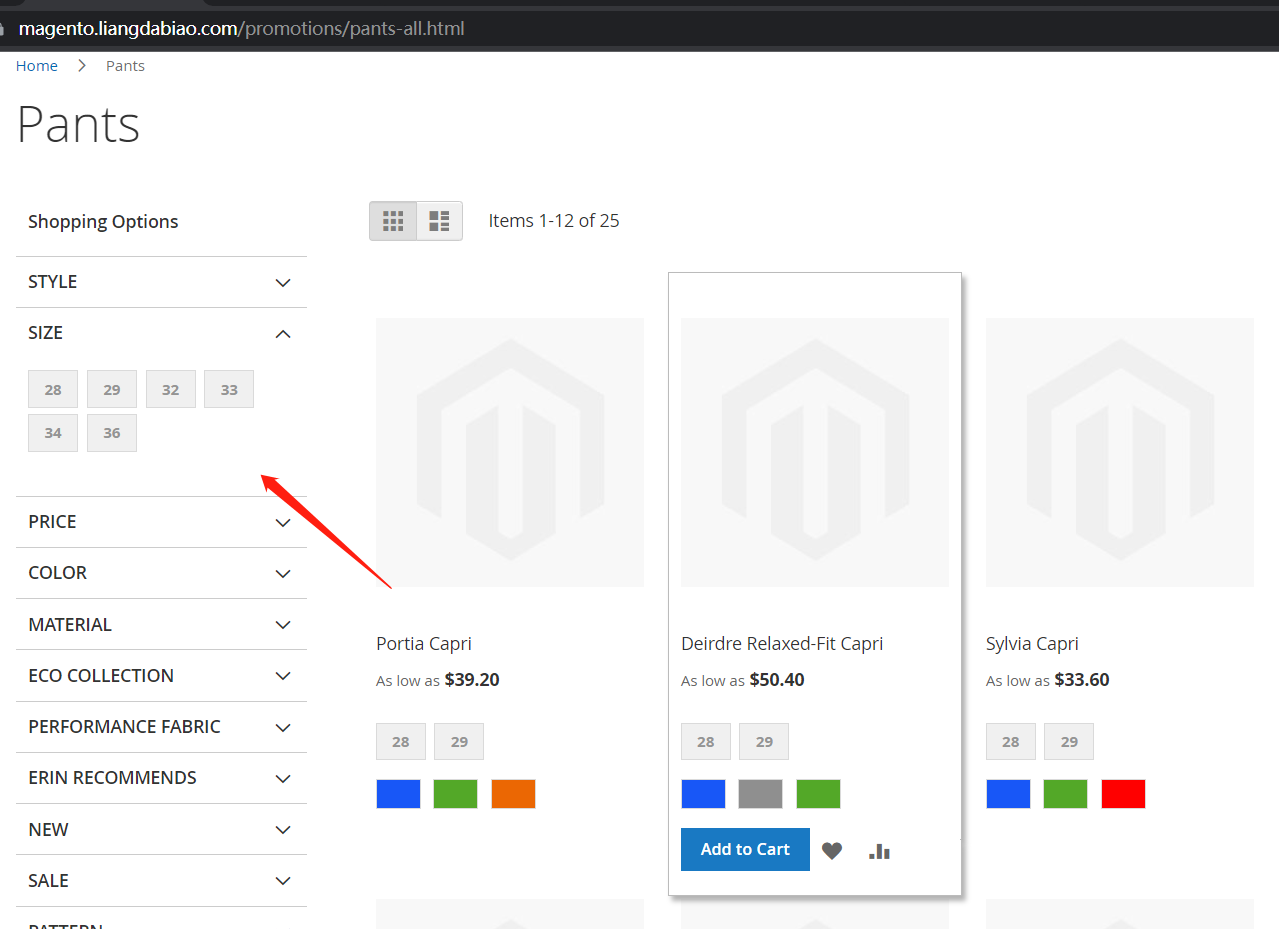Expand the SALE filter
This screenshot has width=1279, height=929.
[x=161, y=881]
